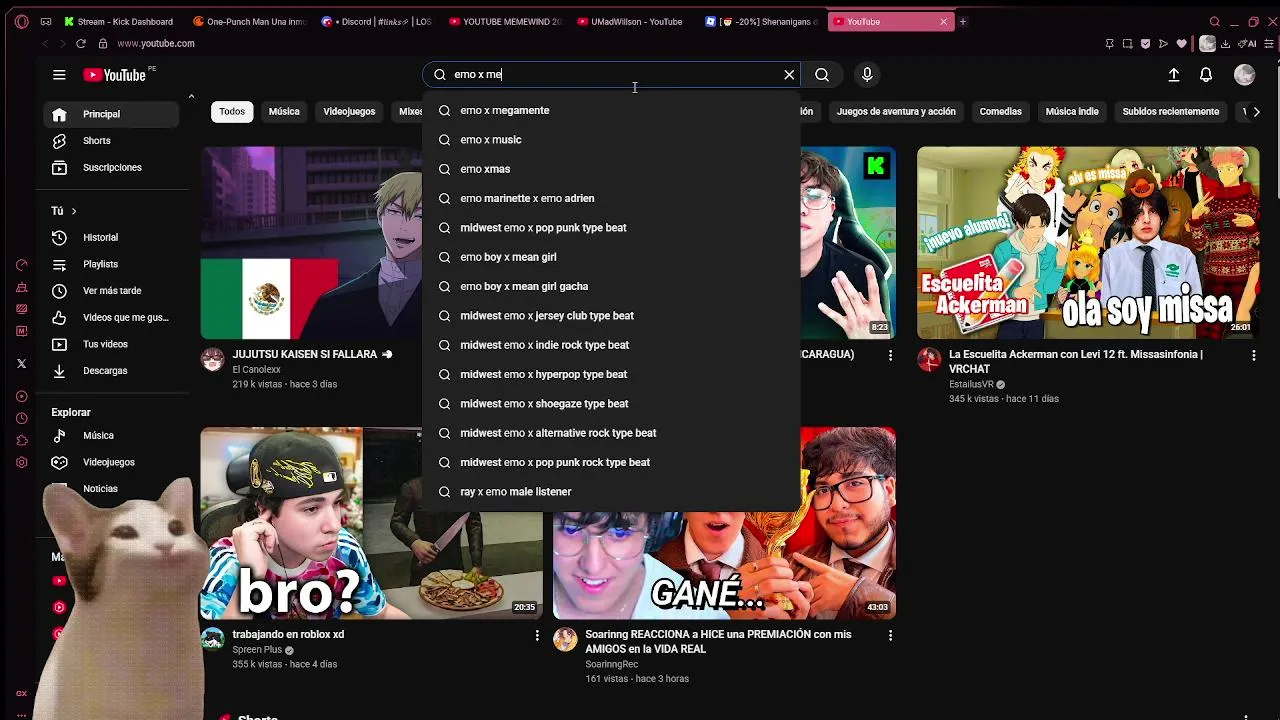This screenshot has height=720, width=1280.
Task: Open the 'JUJUTSU KAISEN SI FALLARA' video thumbnail
Action: click(x=311, y=243)
